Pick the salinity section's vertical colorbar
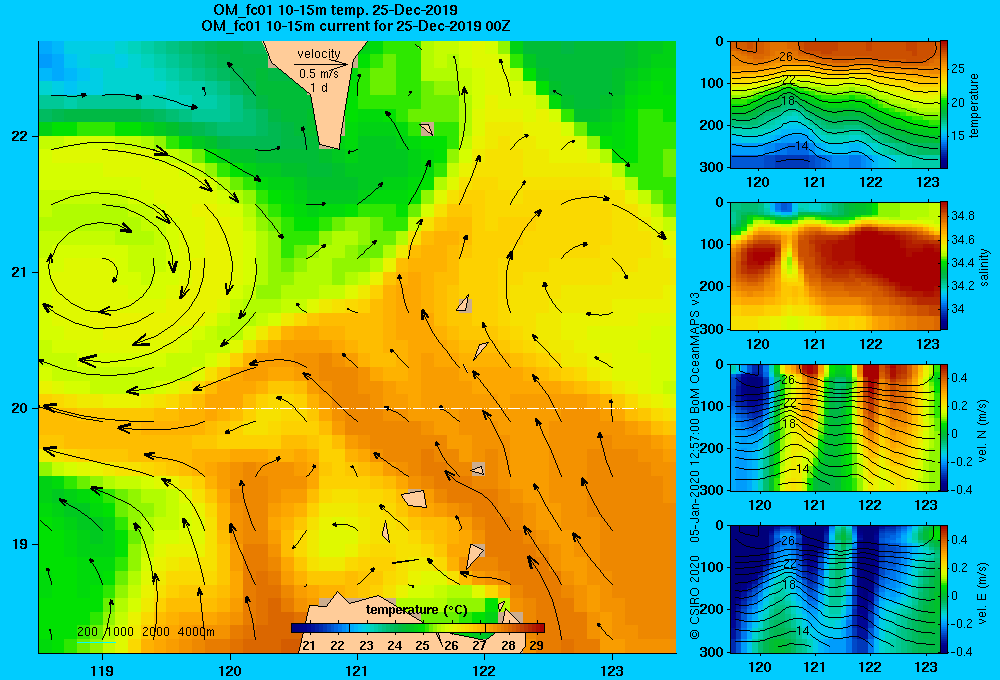This screenshot has height=680, width=1000. 944,266
